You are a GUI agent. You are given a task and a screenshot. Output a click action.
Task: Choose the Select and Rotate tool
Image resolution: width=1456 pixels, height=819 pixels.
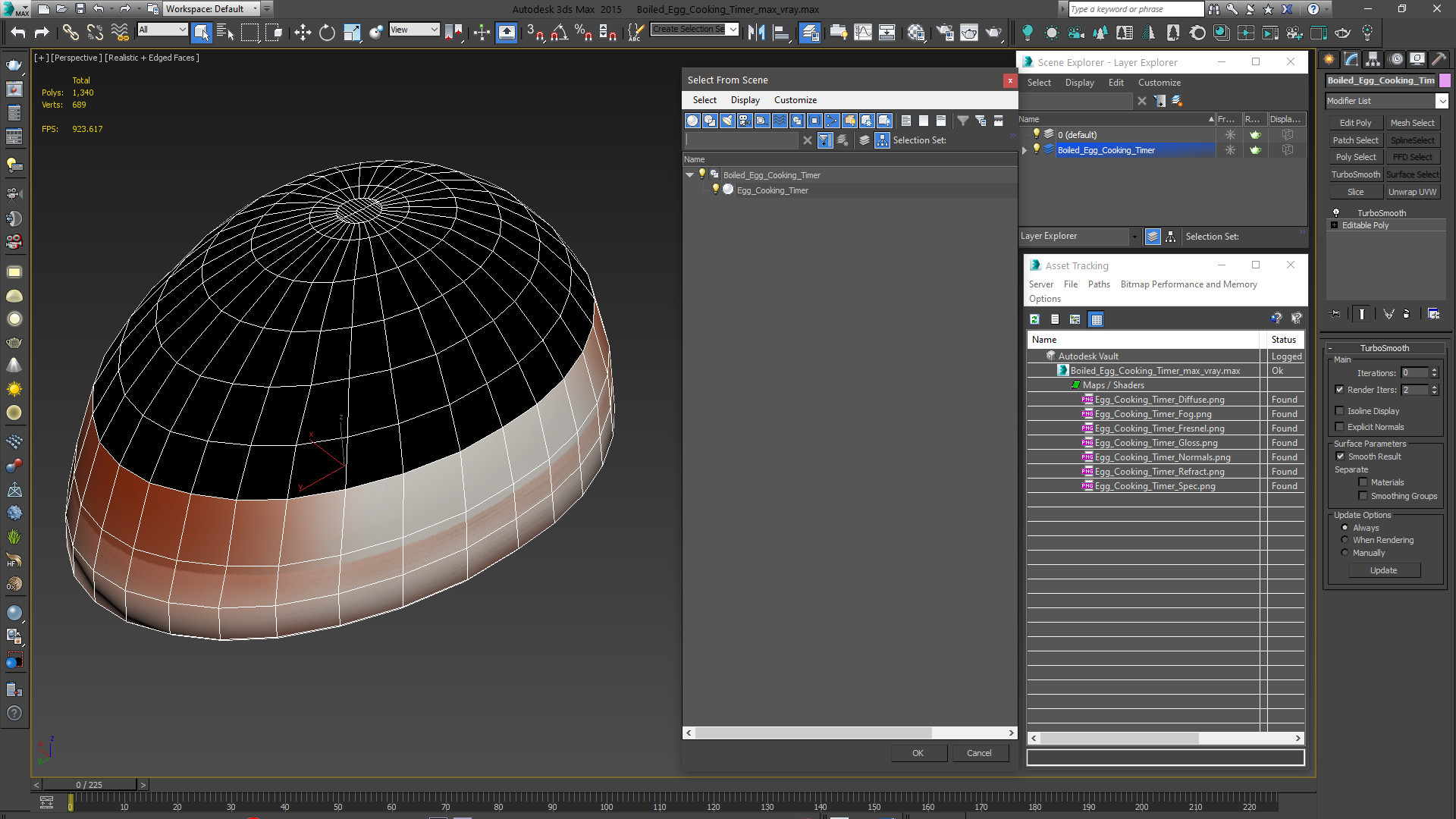(327, 32)
